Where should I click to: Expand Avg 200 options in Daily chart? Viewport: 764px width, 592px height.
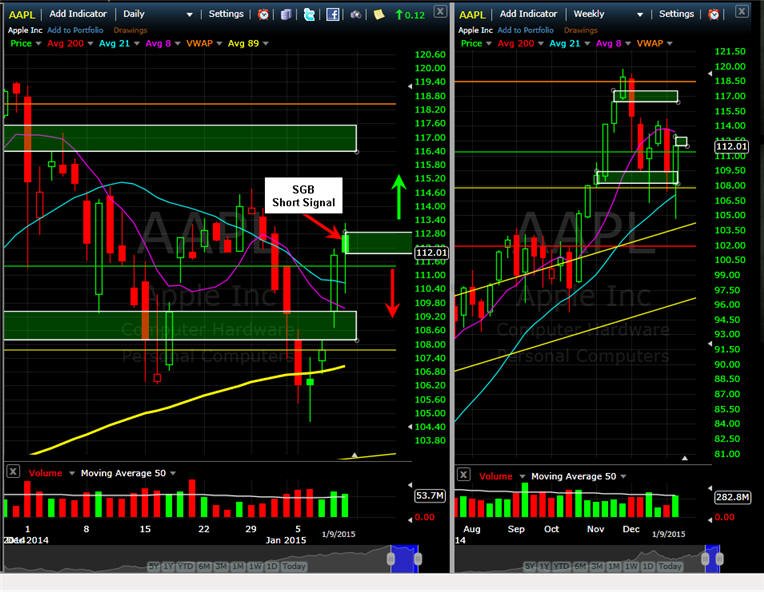(90, 43)
